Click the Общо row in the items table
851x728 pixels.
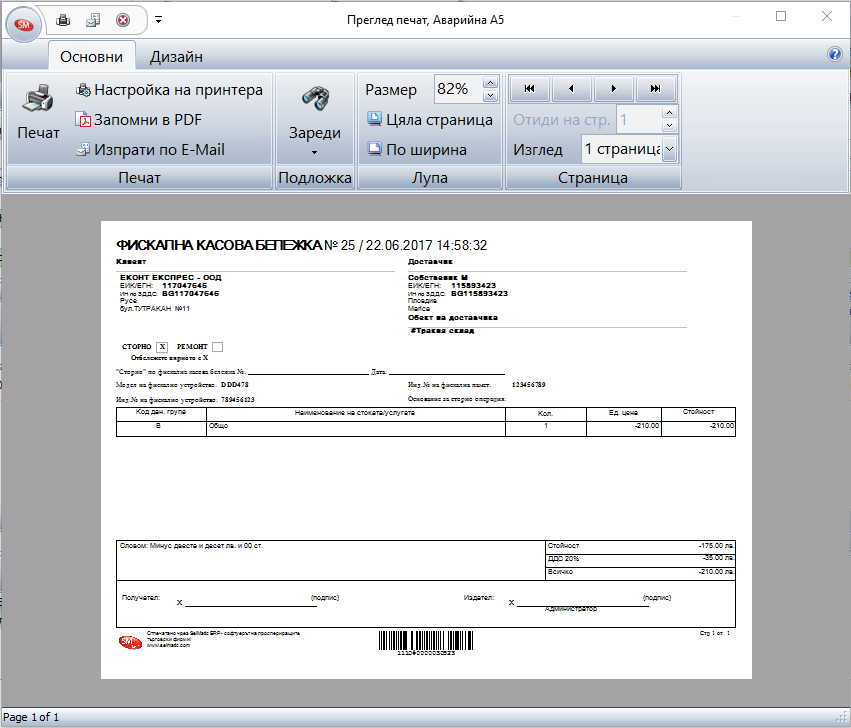[x=426, y=428]
